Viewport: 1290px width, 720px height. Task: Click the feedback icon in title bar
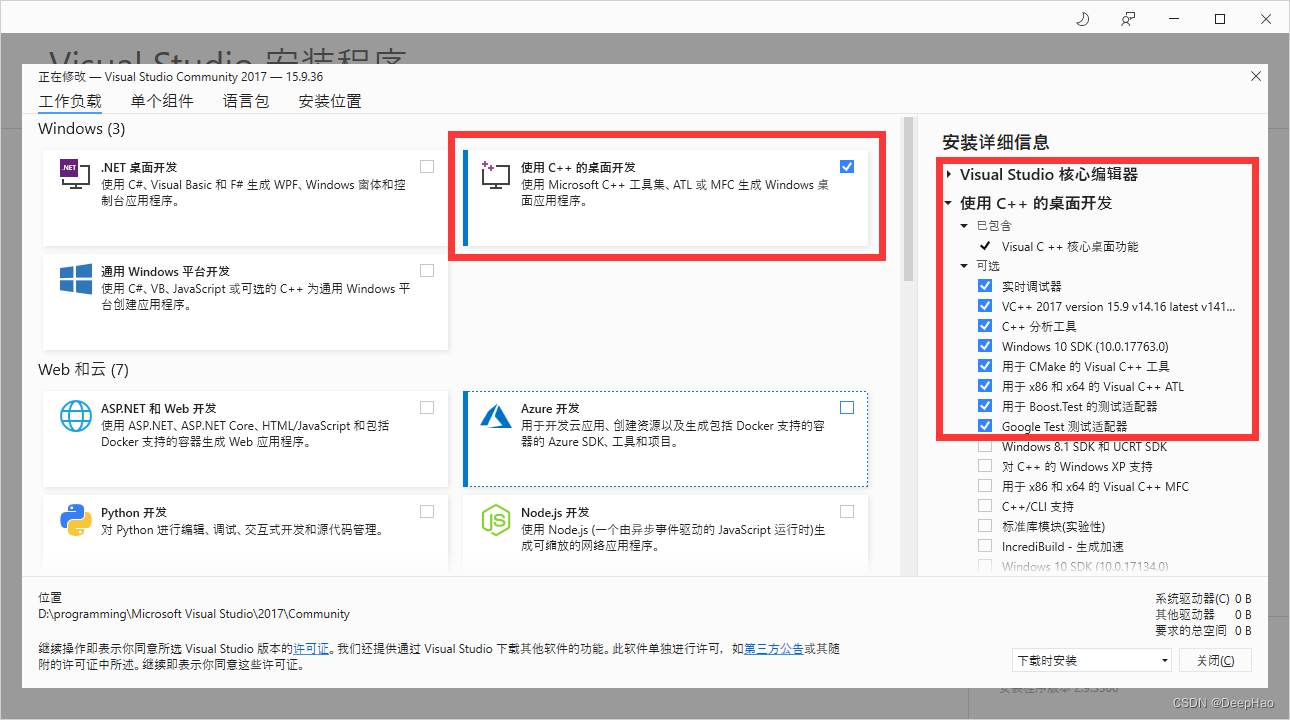click(x=1128, y=19)
